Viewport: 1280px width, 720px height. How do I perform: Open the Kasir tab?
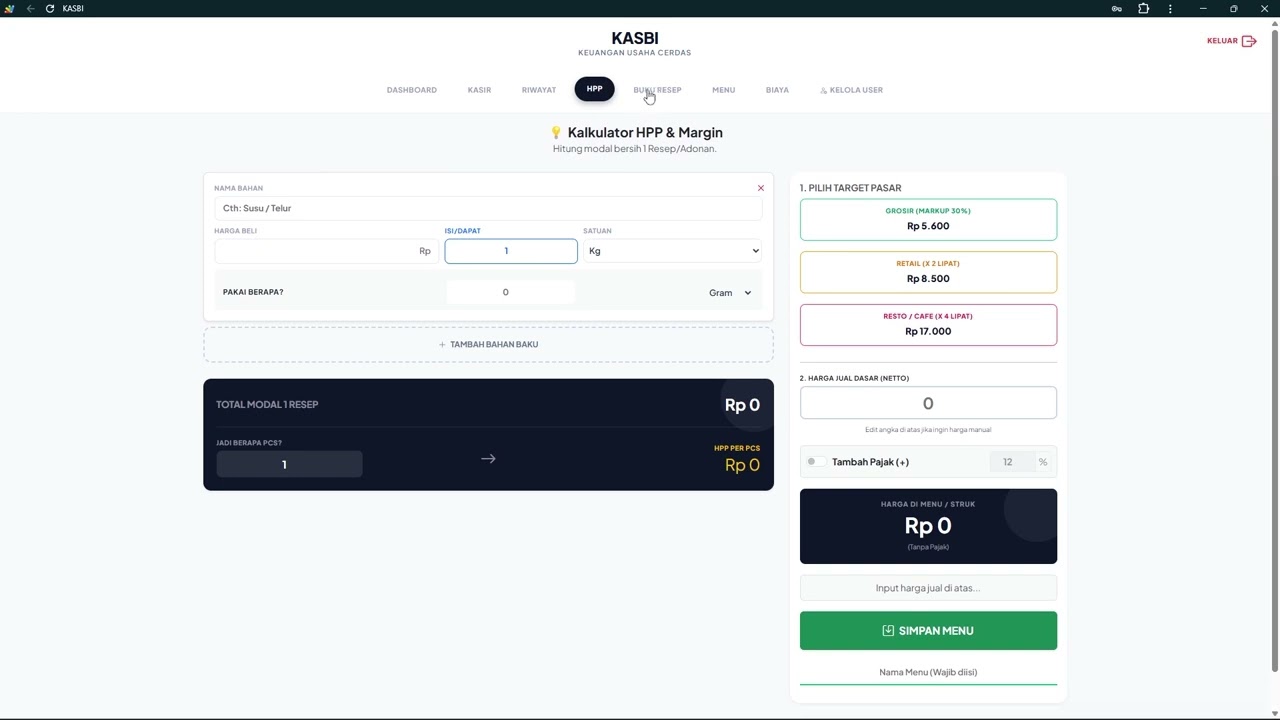point(479,90)
